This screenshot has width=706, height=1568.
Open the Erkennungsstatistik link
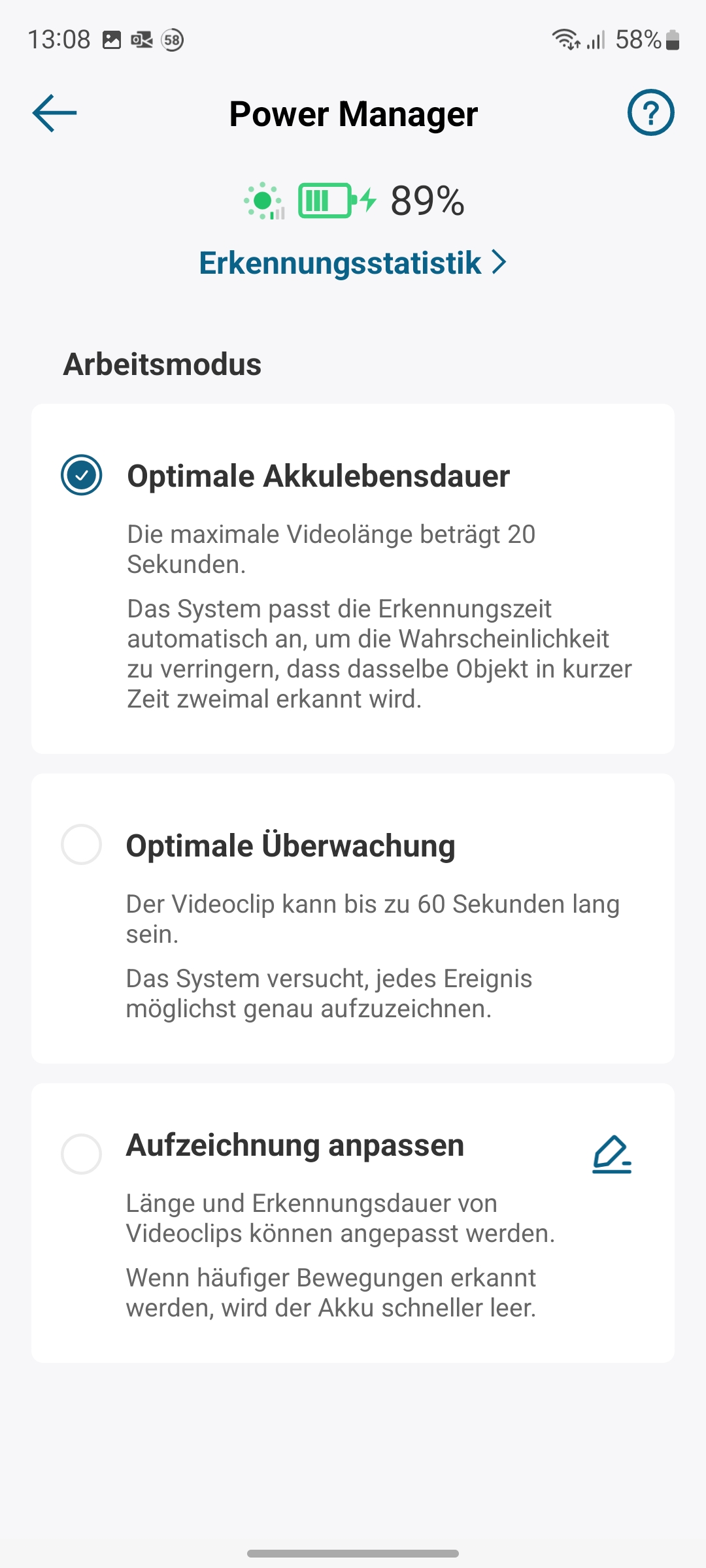(x=340, y=263)
